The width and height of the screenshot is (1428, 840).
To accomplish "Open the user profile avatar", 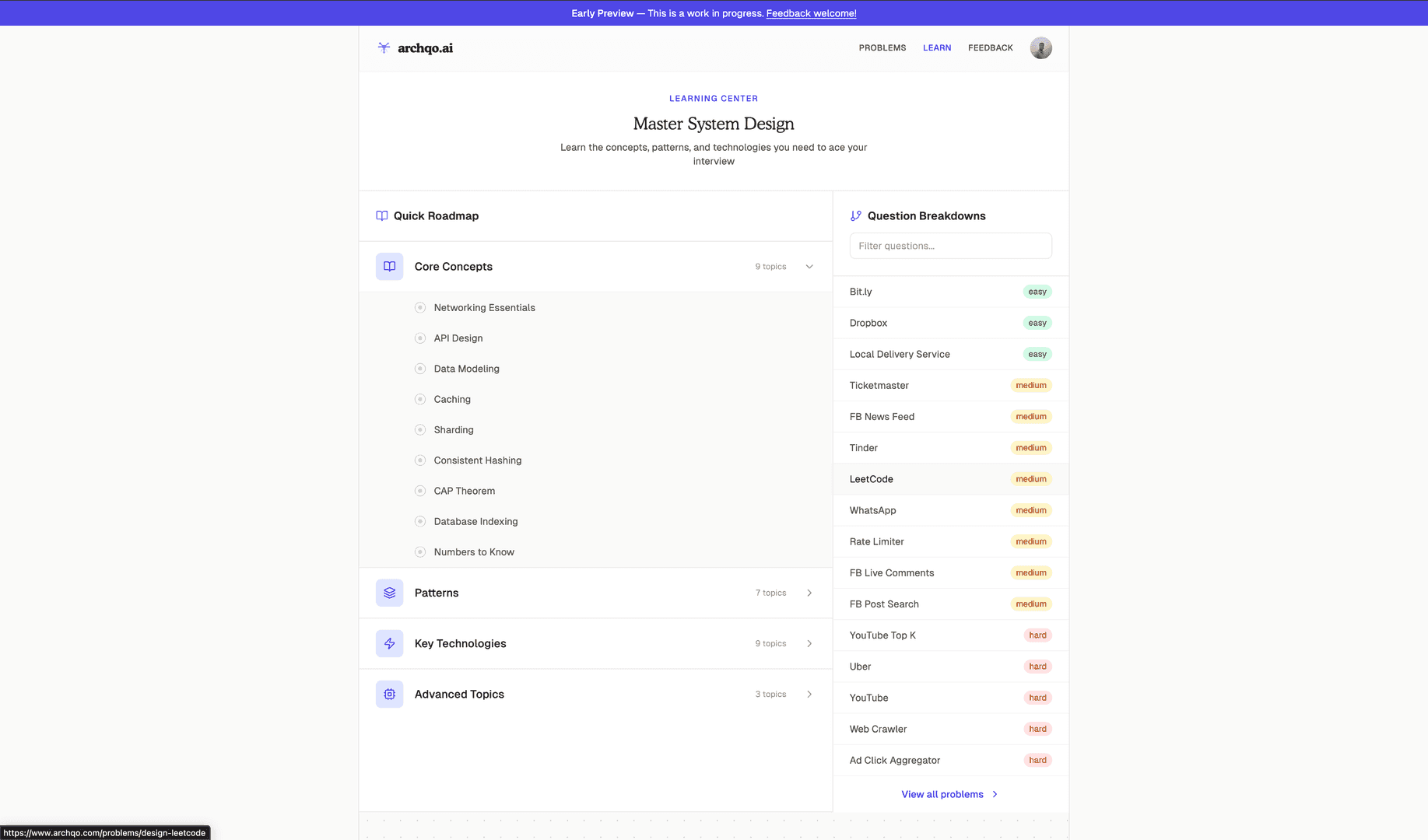I will (1040, 48).
